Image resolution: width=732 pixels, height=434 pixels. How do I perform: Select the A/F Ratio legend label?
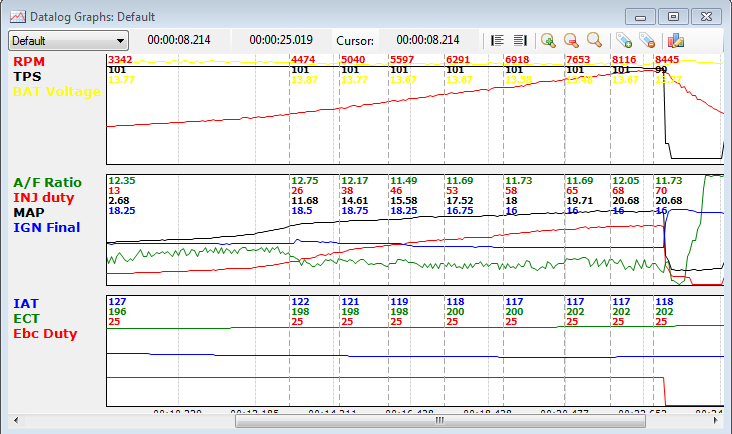pyautogui.click(x=47, y=182)
